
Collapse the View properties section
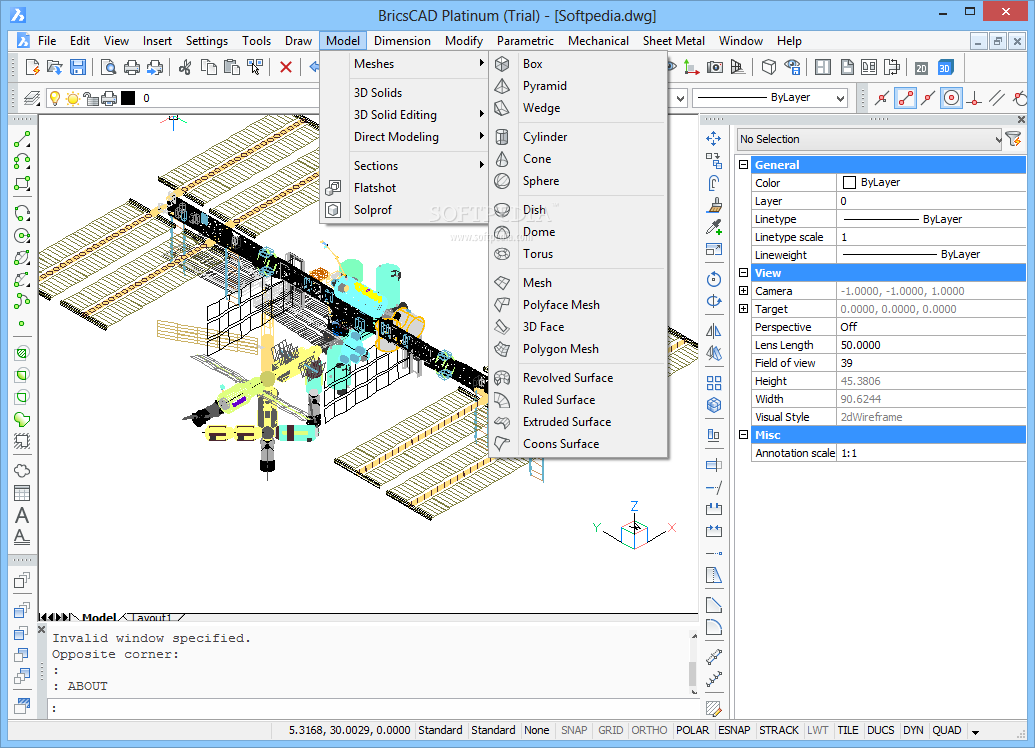[x=743, y=273]
